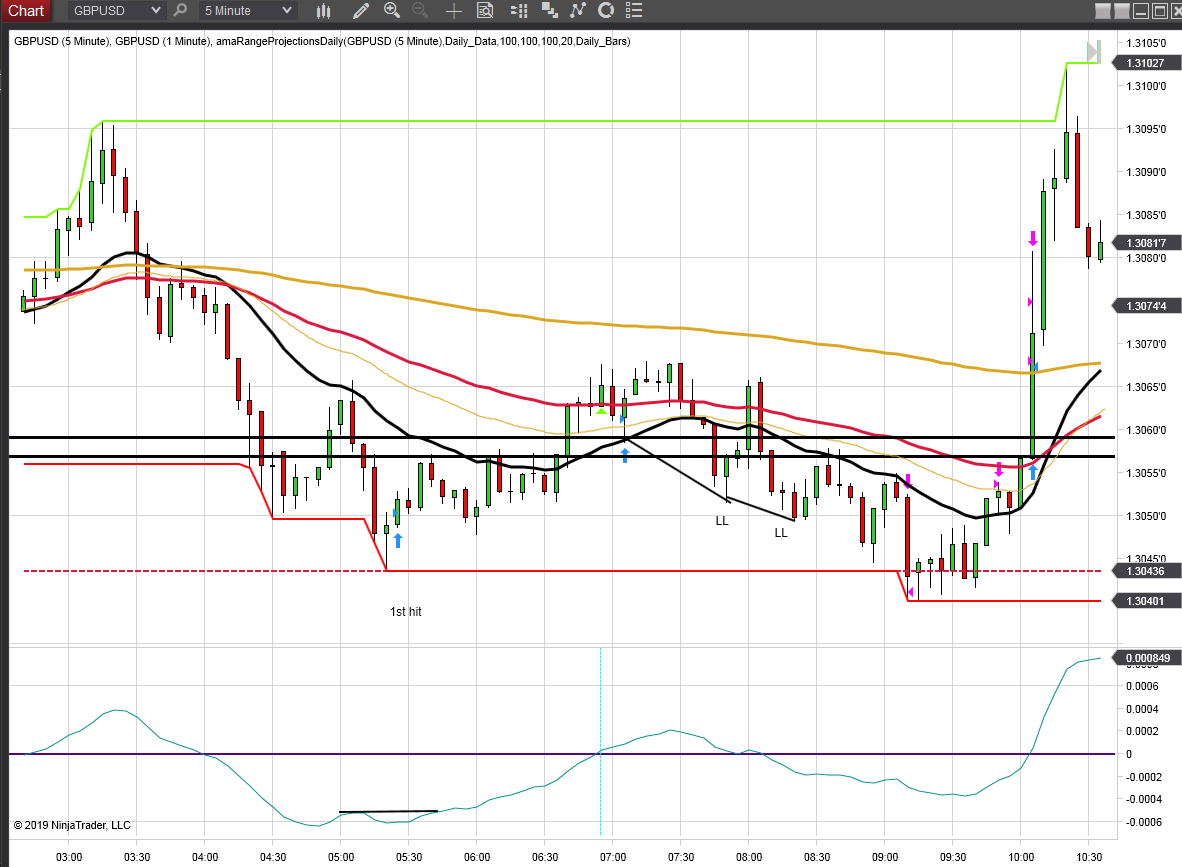The width and height of the screenshot is (1182, 867).
Task: Open the 5 Minute interval dropdown
Action: click(247, 11)
